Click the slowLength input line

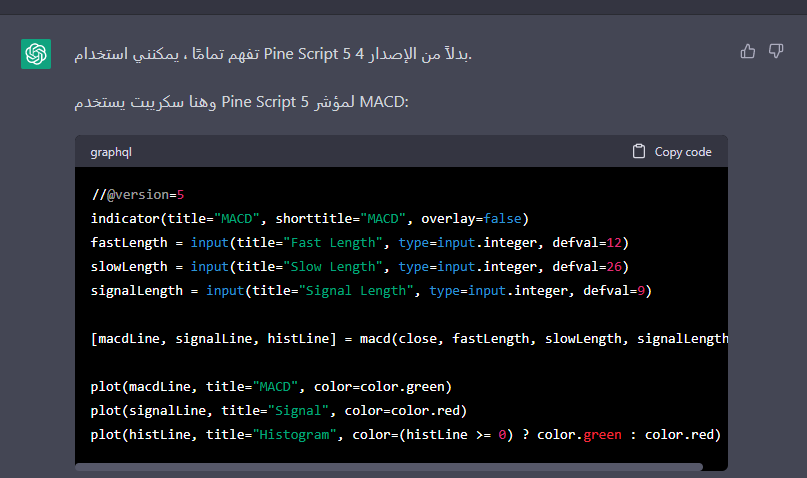360,267
